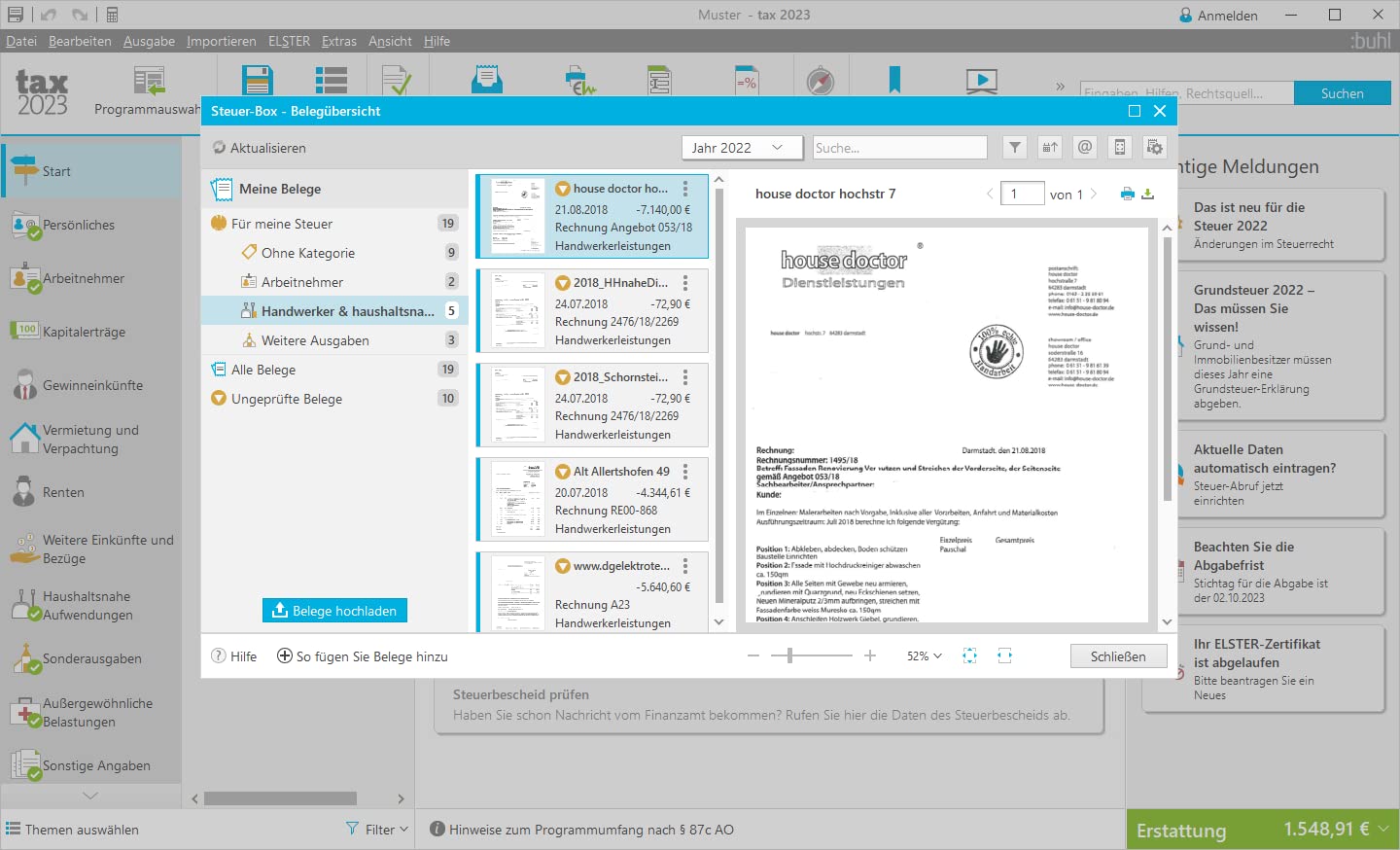The width and height of the screenshot is (1400, 850).
Task: Open the Importieren menu
Action: point(222,41)
